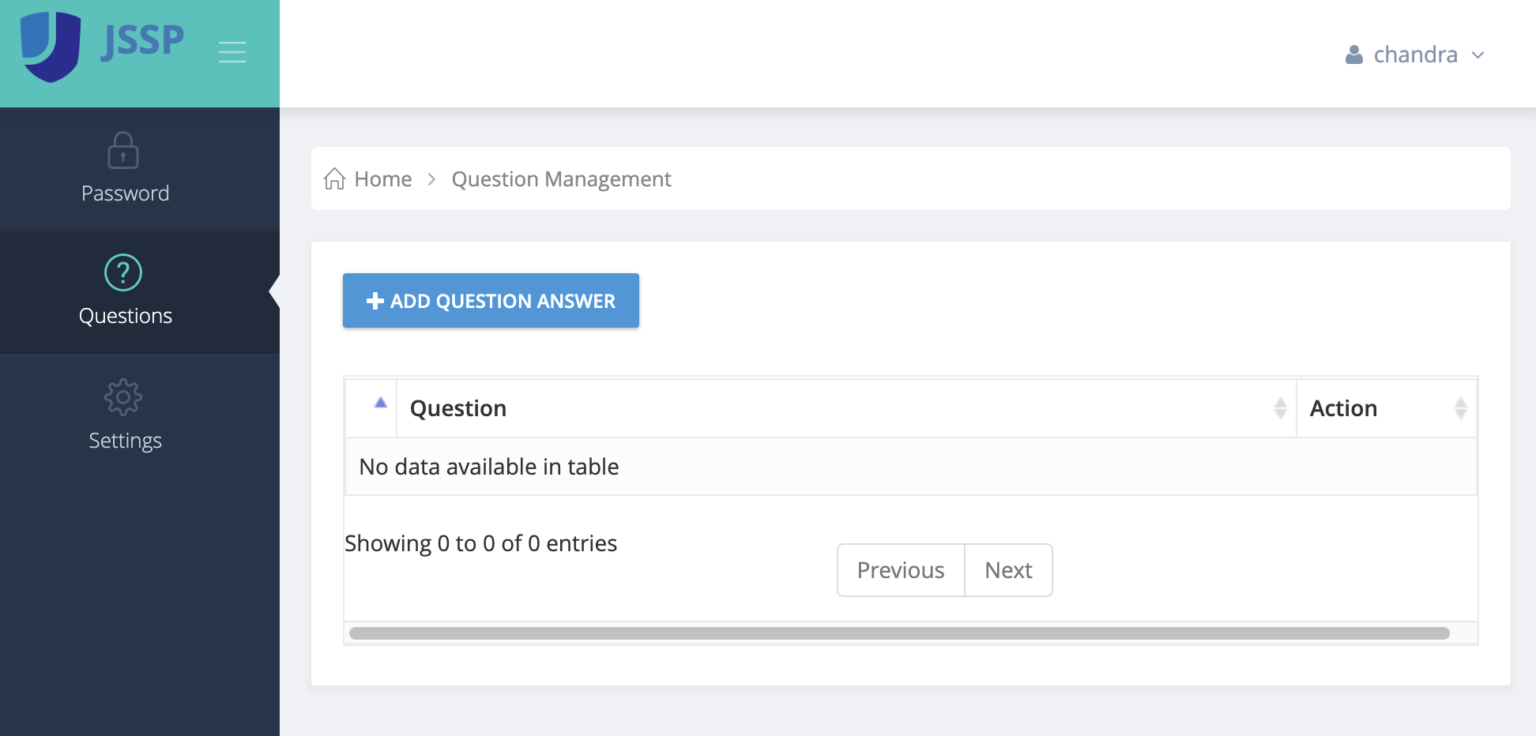
Task: Follow the Home breadcrumb link
Action: [x=383, y=179]
